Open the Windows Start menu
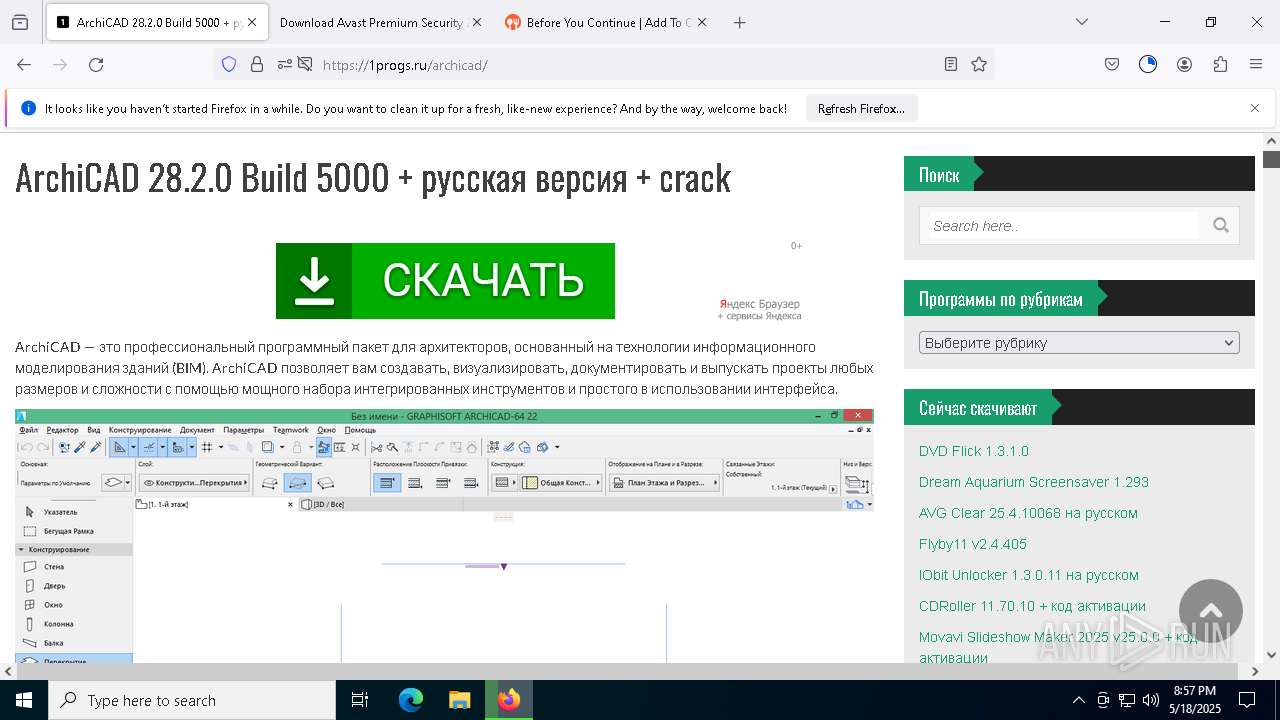1280x720 pixels. click(x=24, y=700)
